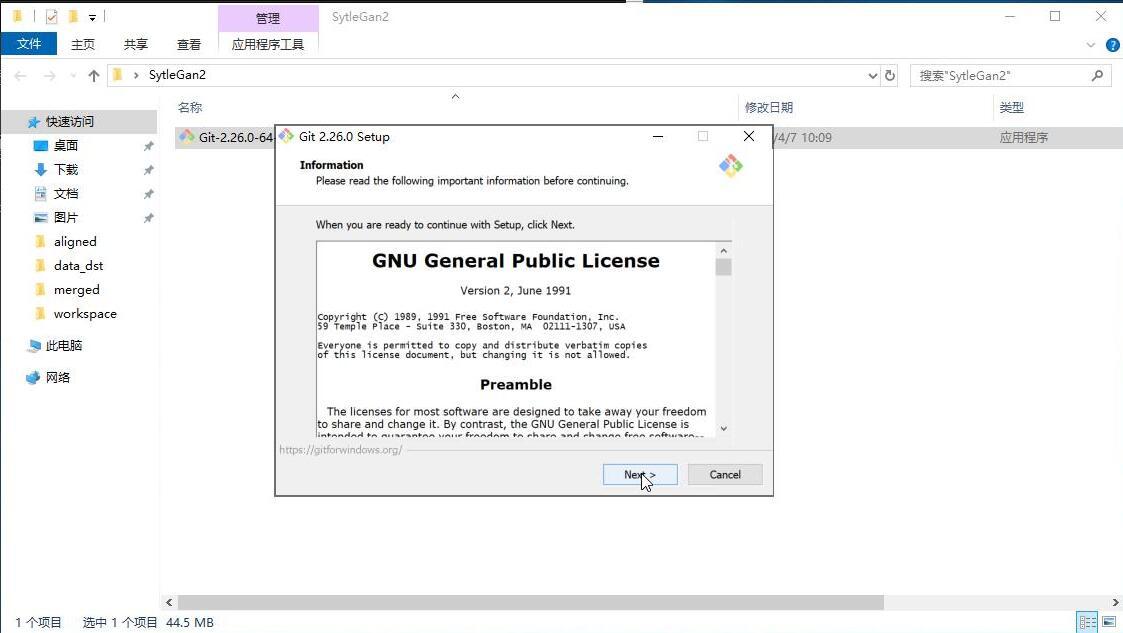Viewport: 1123px width, 633px height.
Task: Switch to the 查看 ribbon tab
Action: point(188,44)
